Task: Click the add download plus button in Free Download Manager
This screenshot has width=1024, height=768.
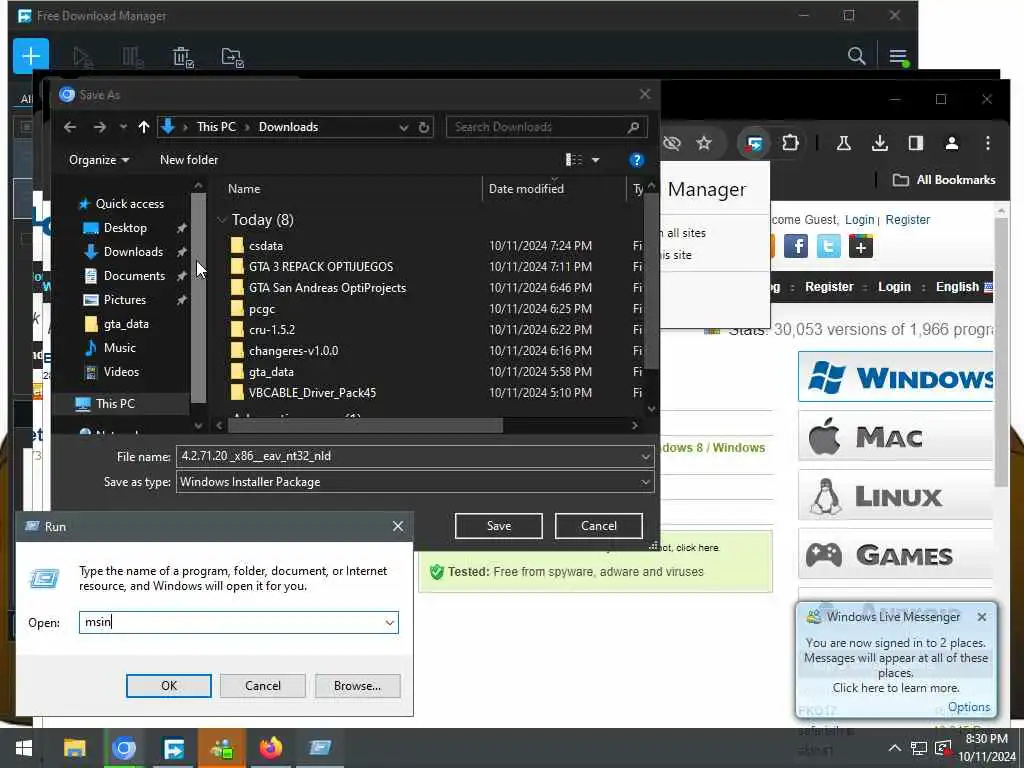Action: [31, 56]
